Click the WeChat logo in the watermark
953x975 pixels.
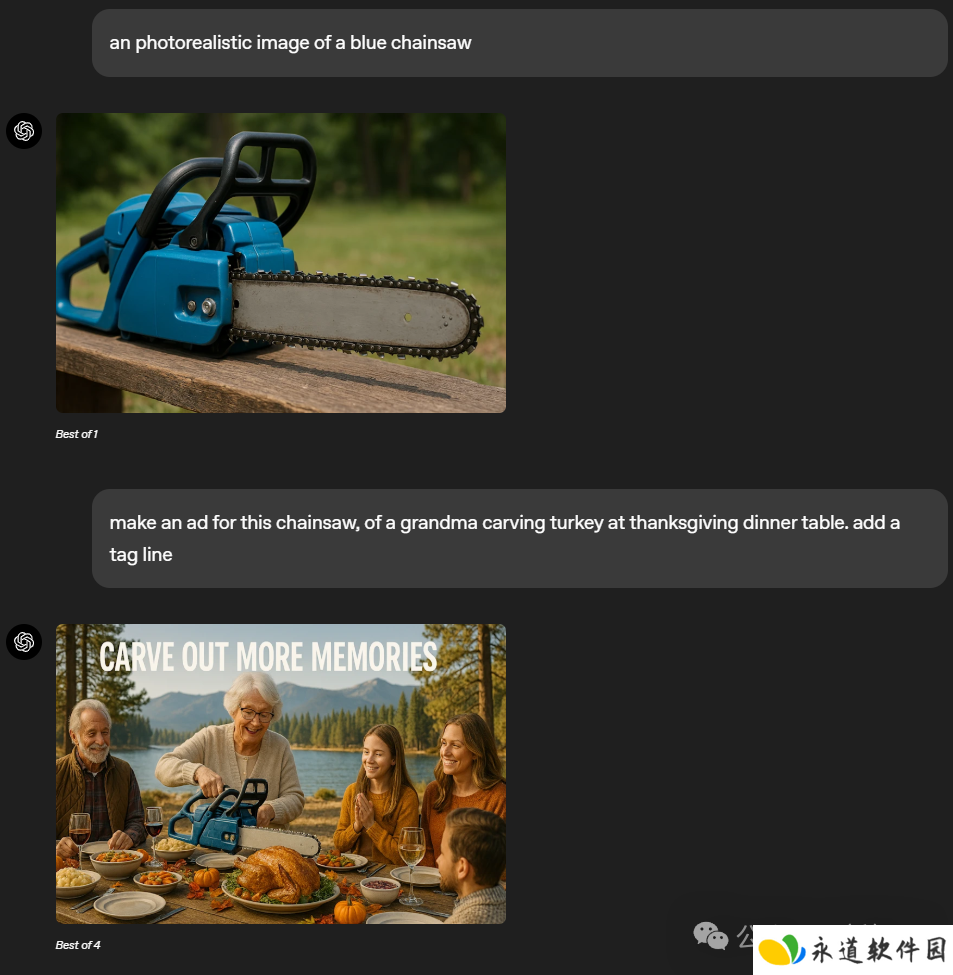click(x=711, y=936)
